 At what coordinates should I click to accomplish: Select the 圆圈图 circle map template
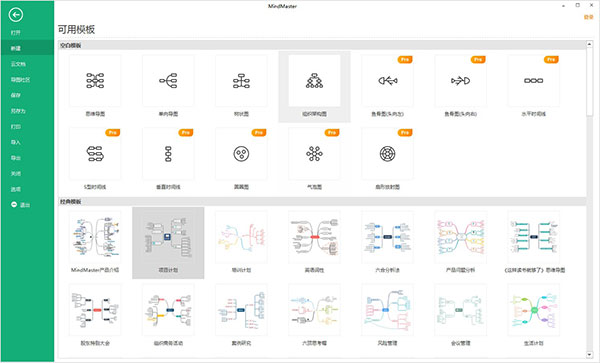coord(241,154)
